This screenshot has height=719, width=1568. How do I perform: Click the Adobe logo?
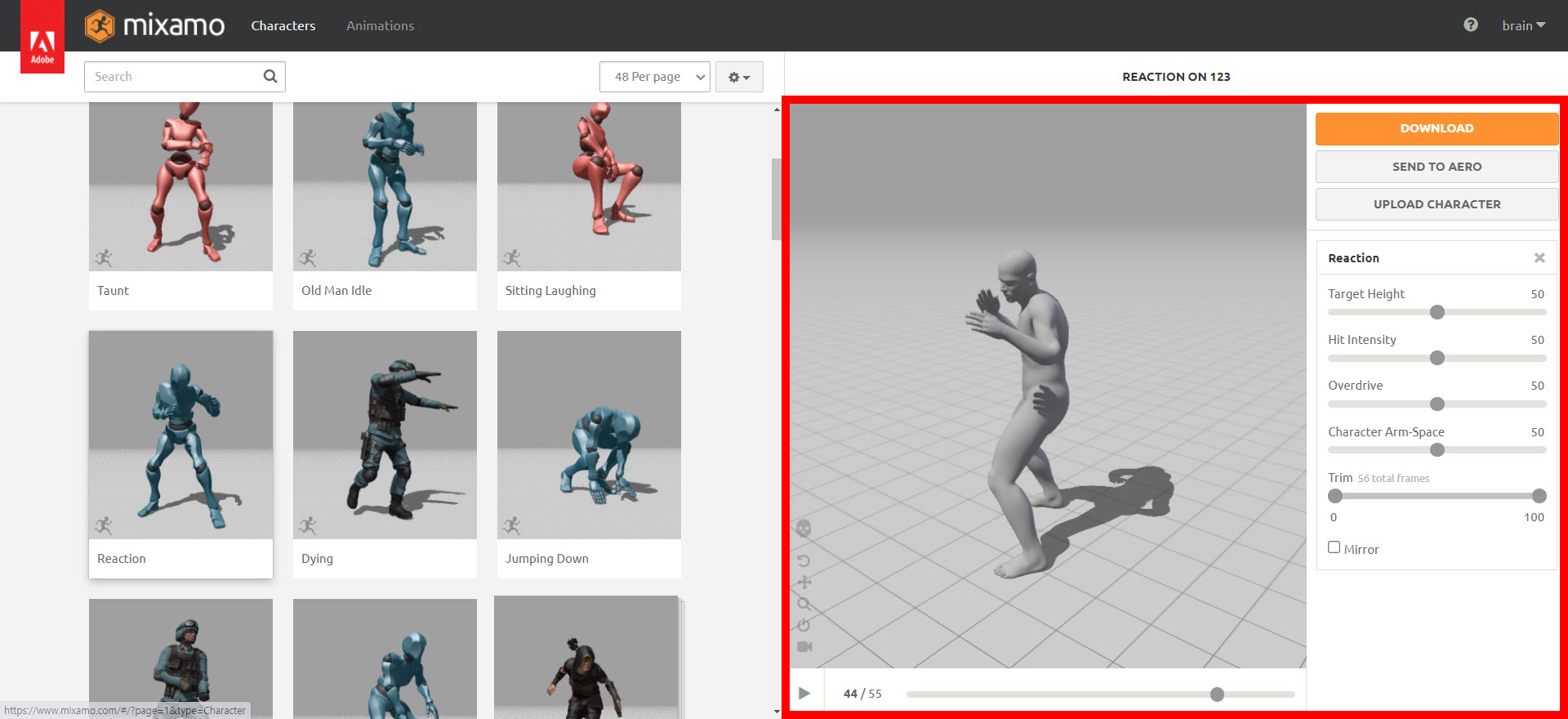click(x=42, y=38)
